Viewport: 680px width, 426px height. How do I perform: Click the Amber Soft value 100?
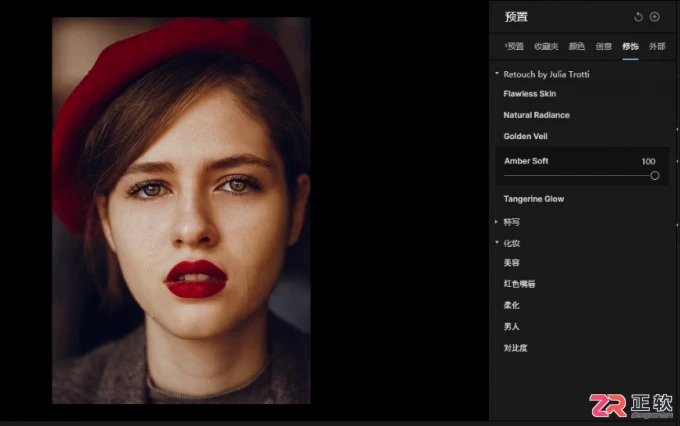tap(648, 161)
